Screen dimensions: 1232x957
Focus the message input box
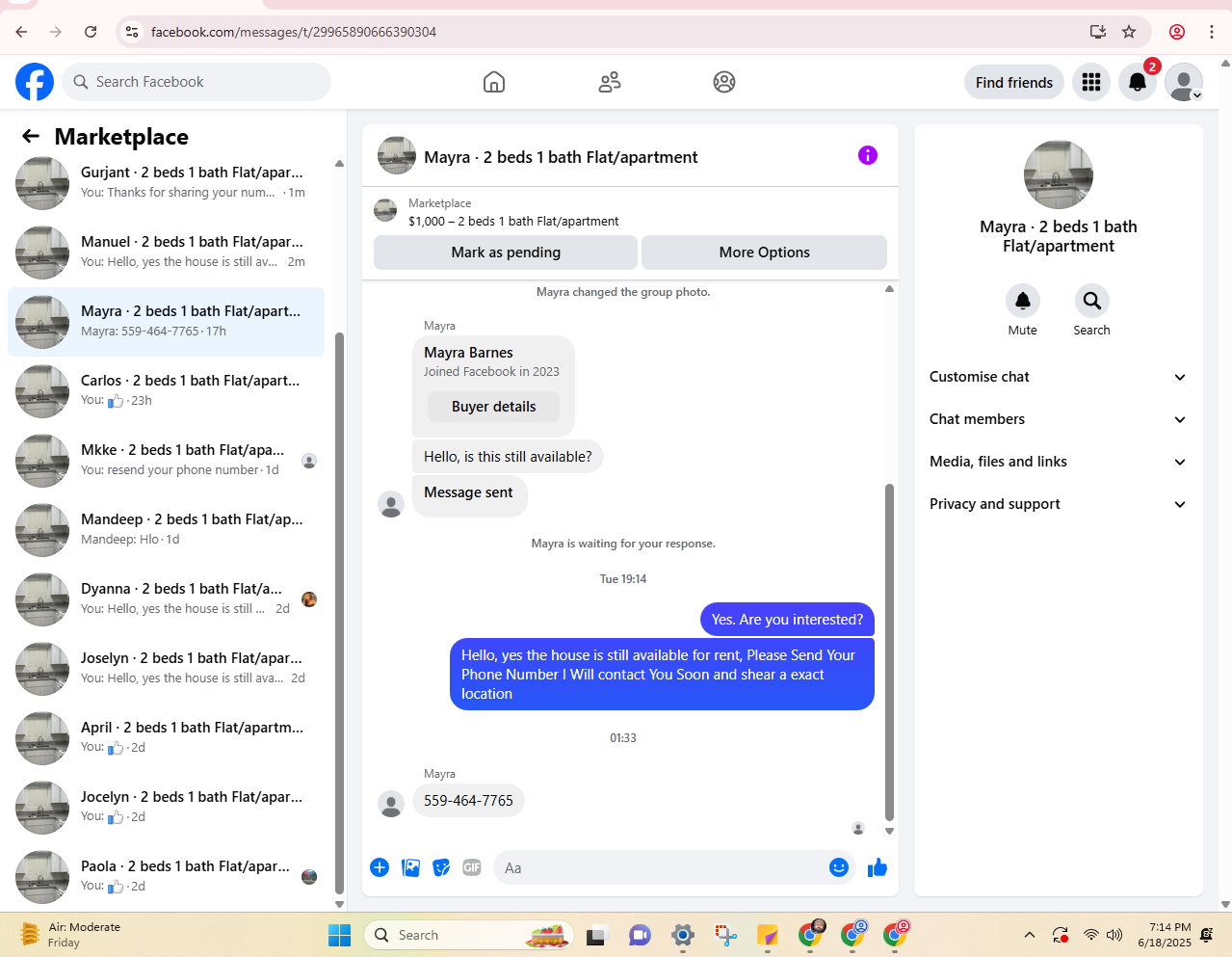point(661,867)
